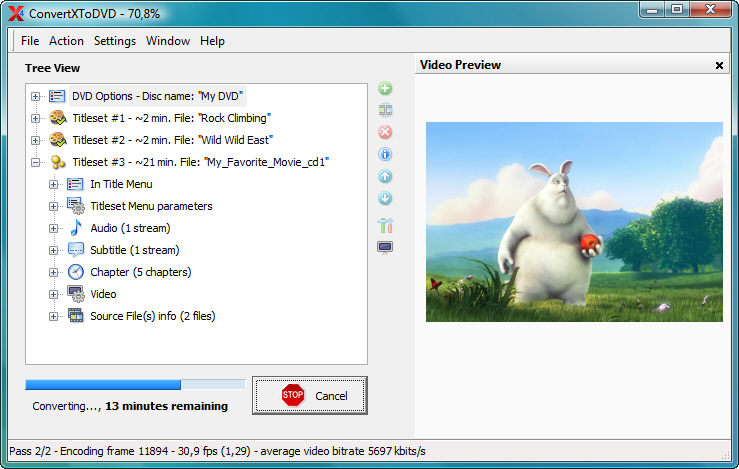Click the Cancel button

[310, 396]
